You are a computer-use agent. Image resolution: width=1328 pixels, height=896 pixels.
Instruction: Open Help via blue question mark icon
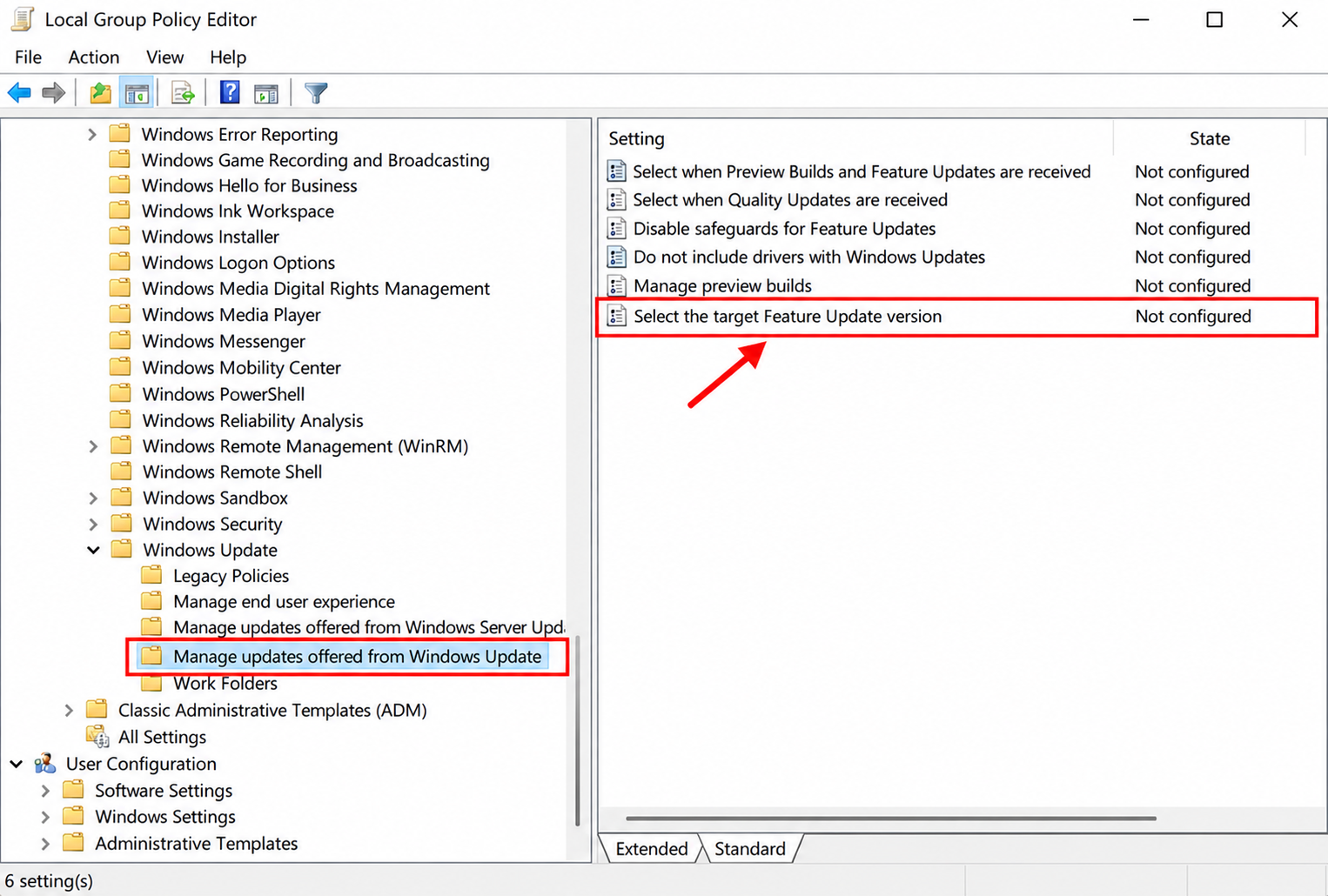tap(230, 92)
